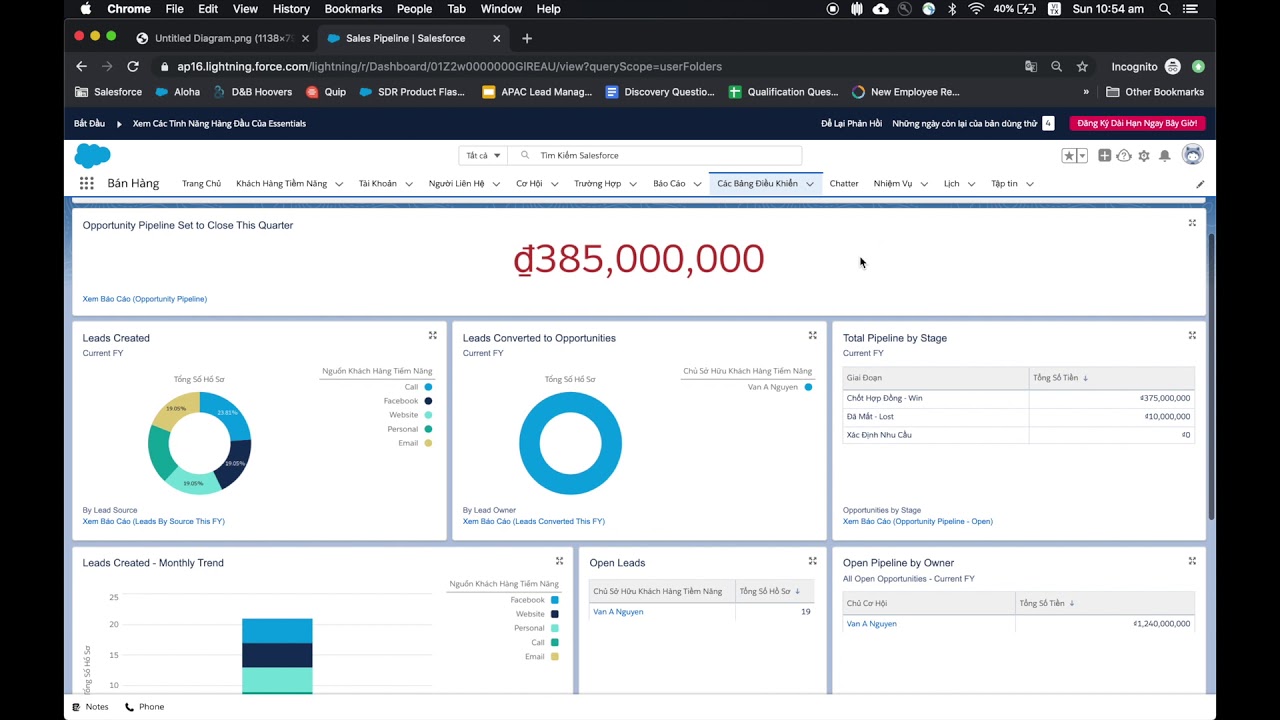The width and height of the screenshot is (1280, 720).
Task: Reload the page in Chrome
Action: 133,66
